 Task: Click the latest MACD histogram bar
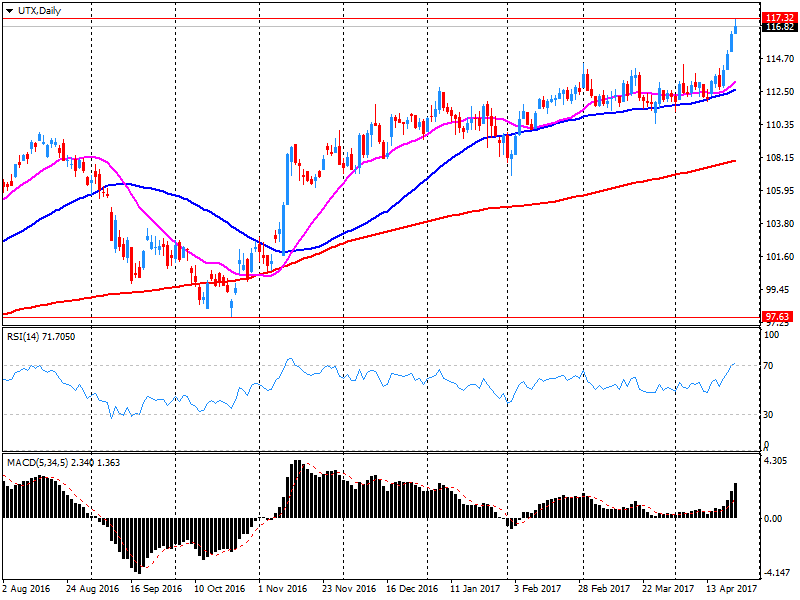(x=735, y=501)
